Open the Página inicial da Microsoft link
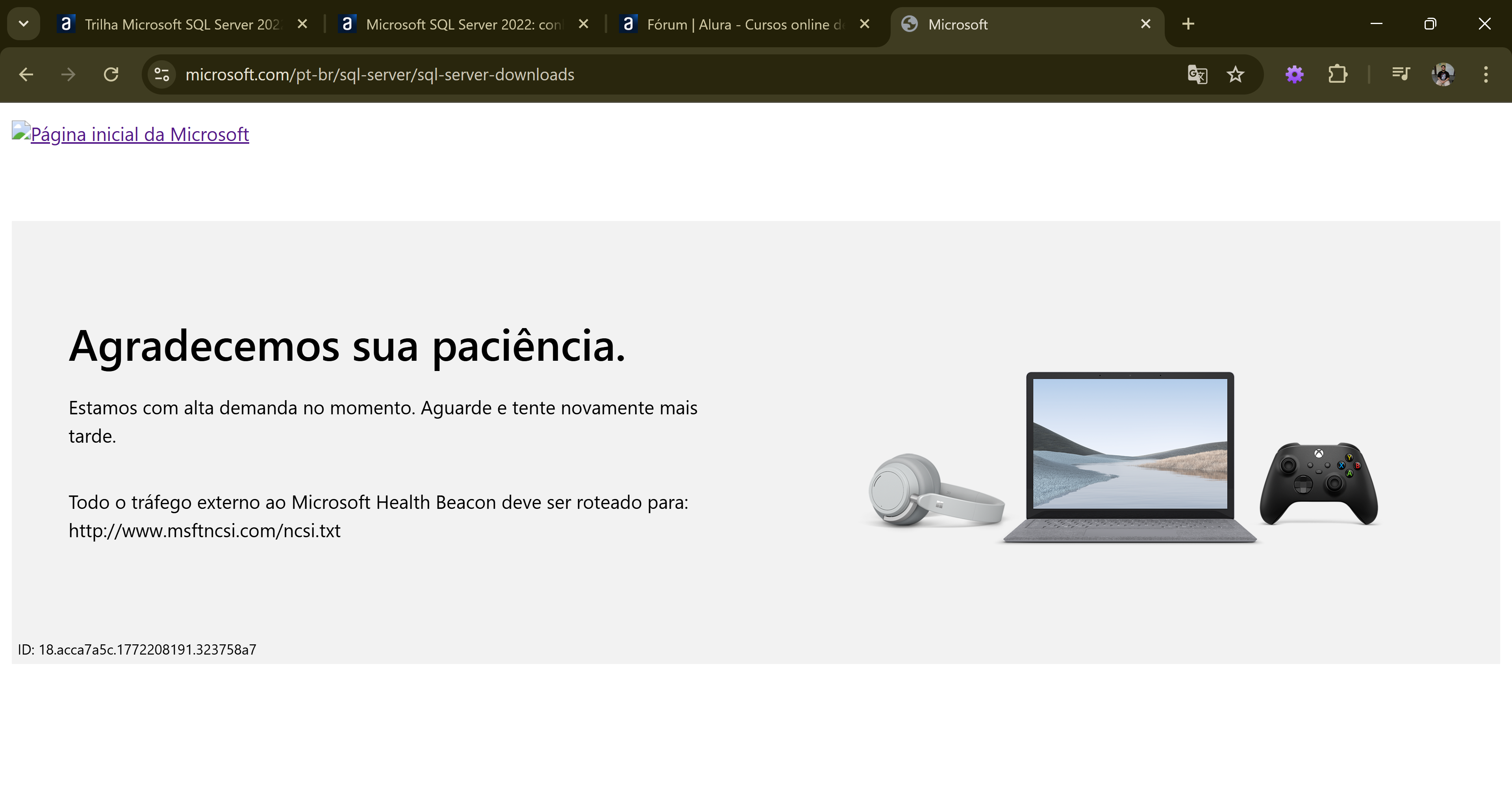 (130, 134)
